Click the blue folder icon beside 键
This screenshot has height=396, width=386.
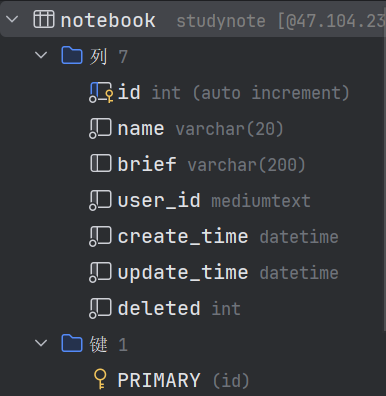[x=72, y=343]
